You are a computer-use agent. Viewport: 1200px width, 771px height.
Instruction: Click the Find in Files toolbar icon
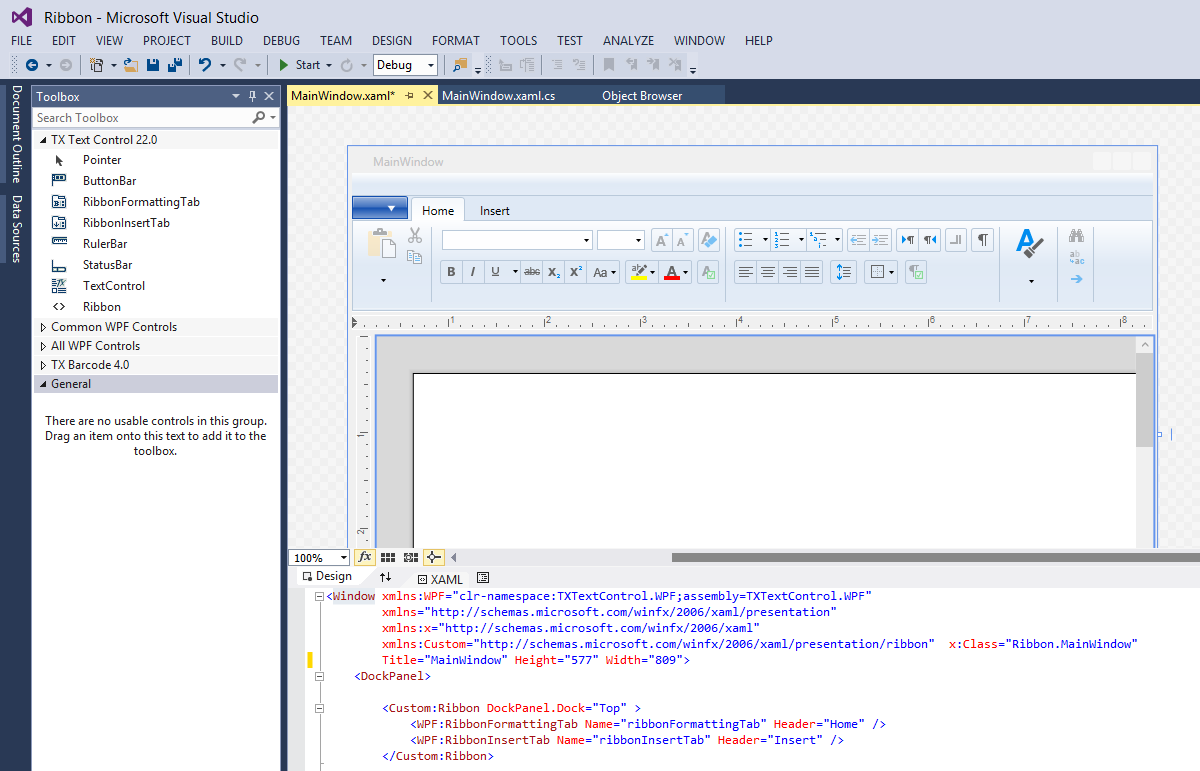[460, 65]
